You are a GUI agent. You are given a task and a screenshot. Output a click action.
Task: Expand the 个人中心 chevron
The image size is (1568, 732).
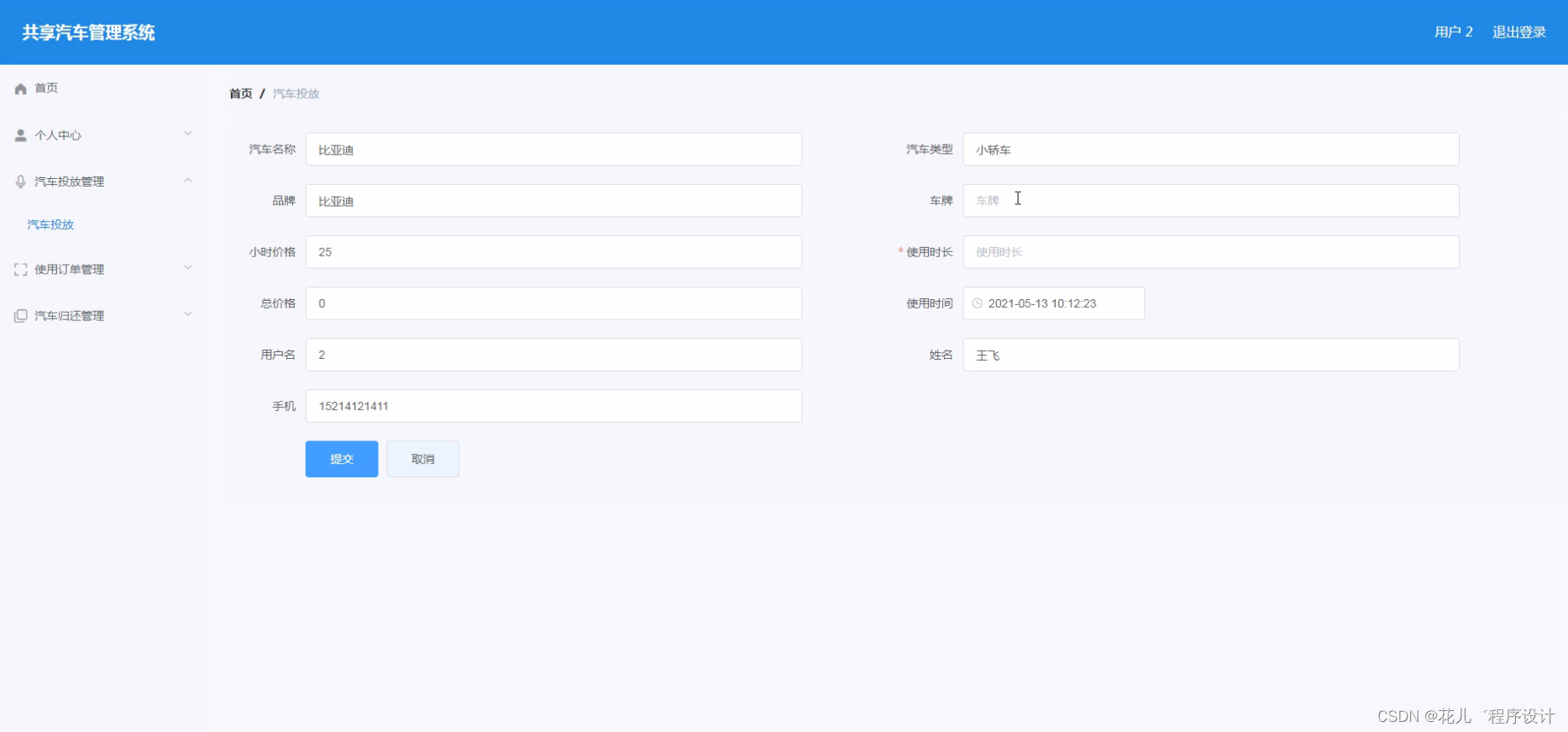[x=188, y=134]
